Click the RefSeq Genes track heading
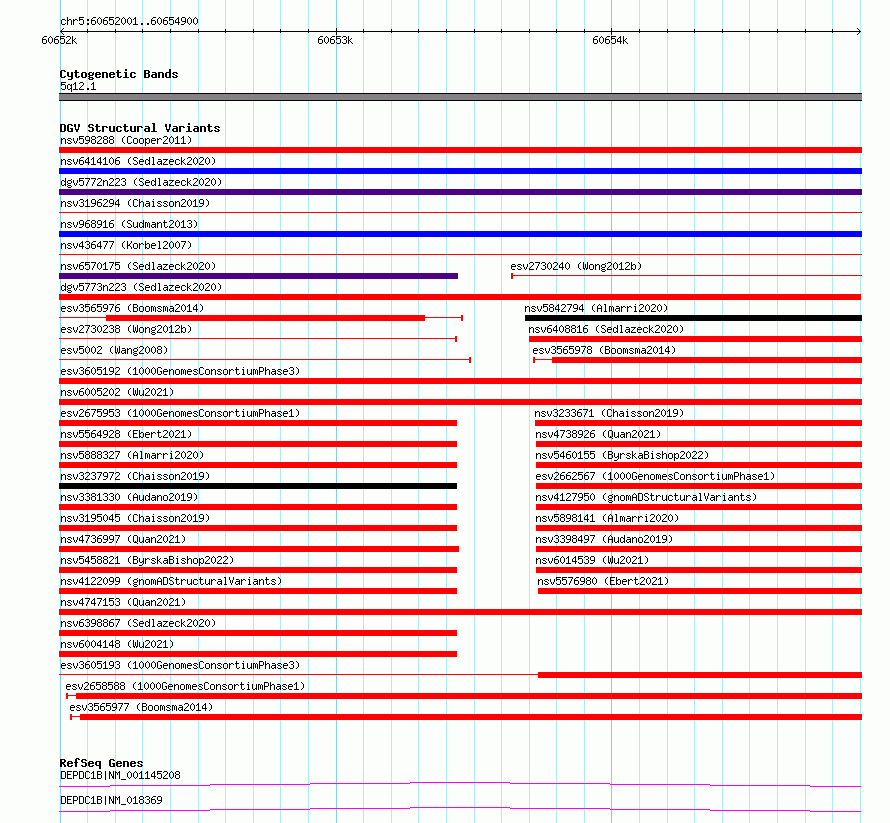This screenshot has height=823, width=890. [101, 763]
